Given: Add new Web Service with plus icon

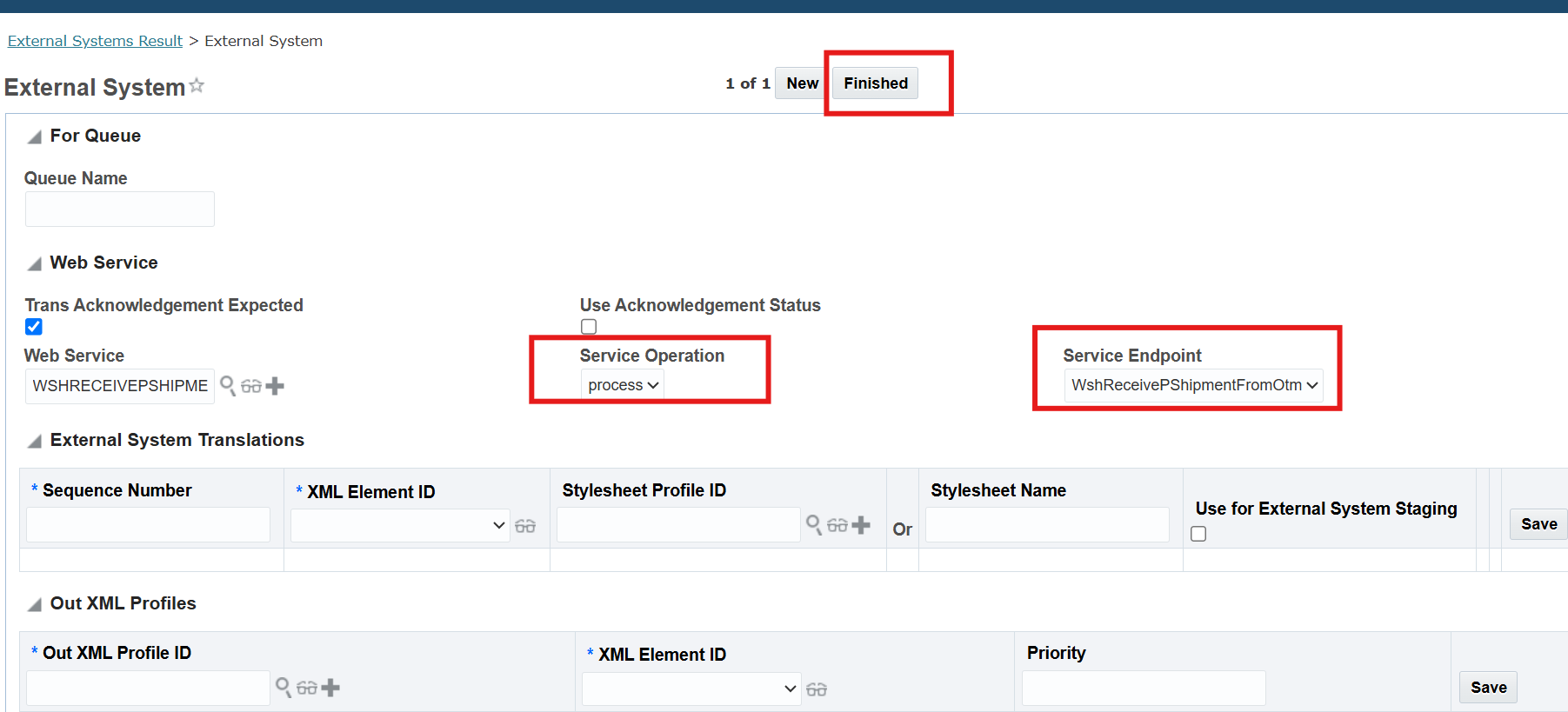Looking at the screenshot, I should click(275, 386).
